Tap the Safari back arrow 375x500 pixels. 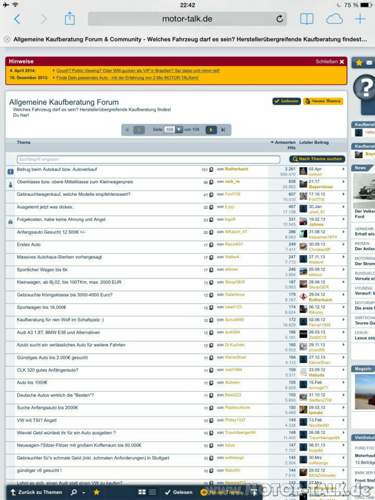(18, 19)
